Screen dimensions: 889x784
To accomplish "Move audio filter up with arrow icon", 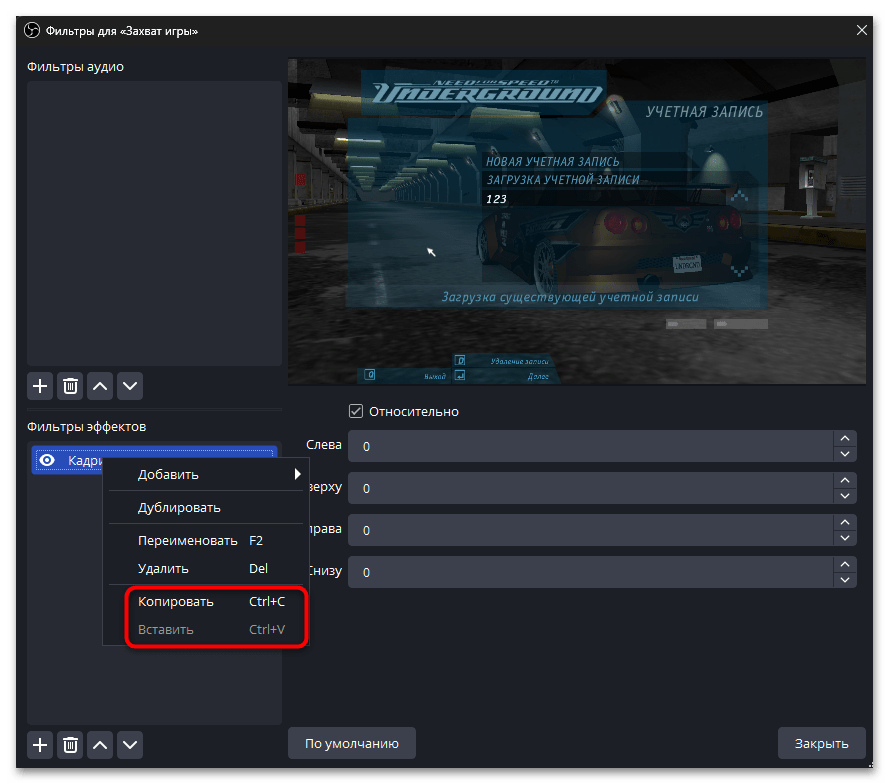I will [x=100, y=386].
